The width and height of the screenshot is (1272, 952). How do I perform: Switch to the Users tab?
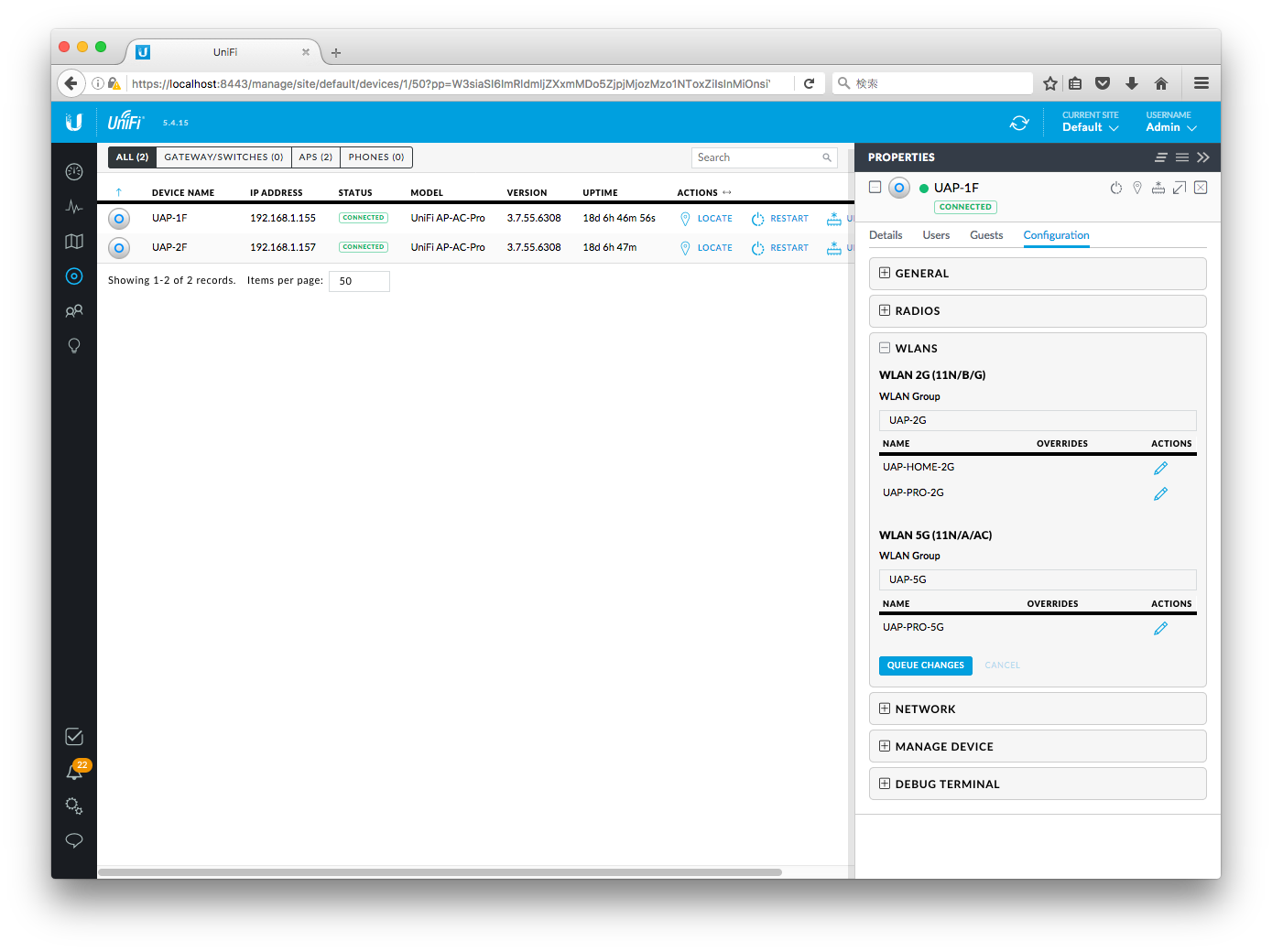(936, 235)
